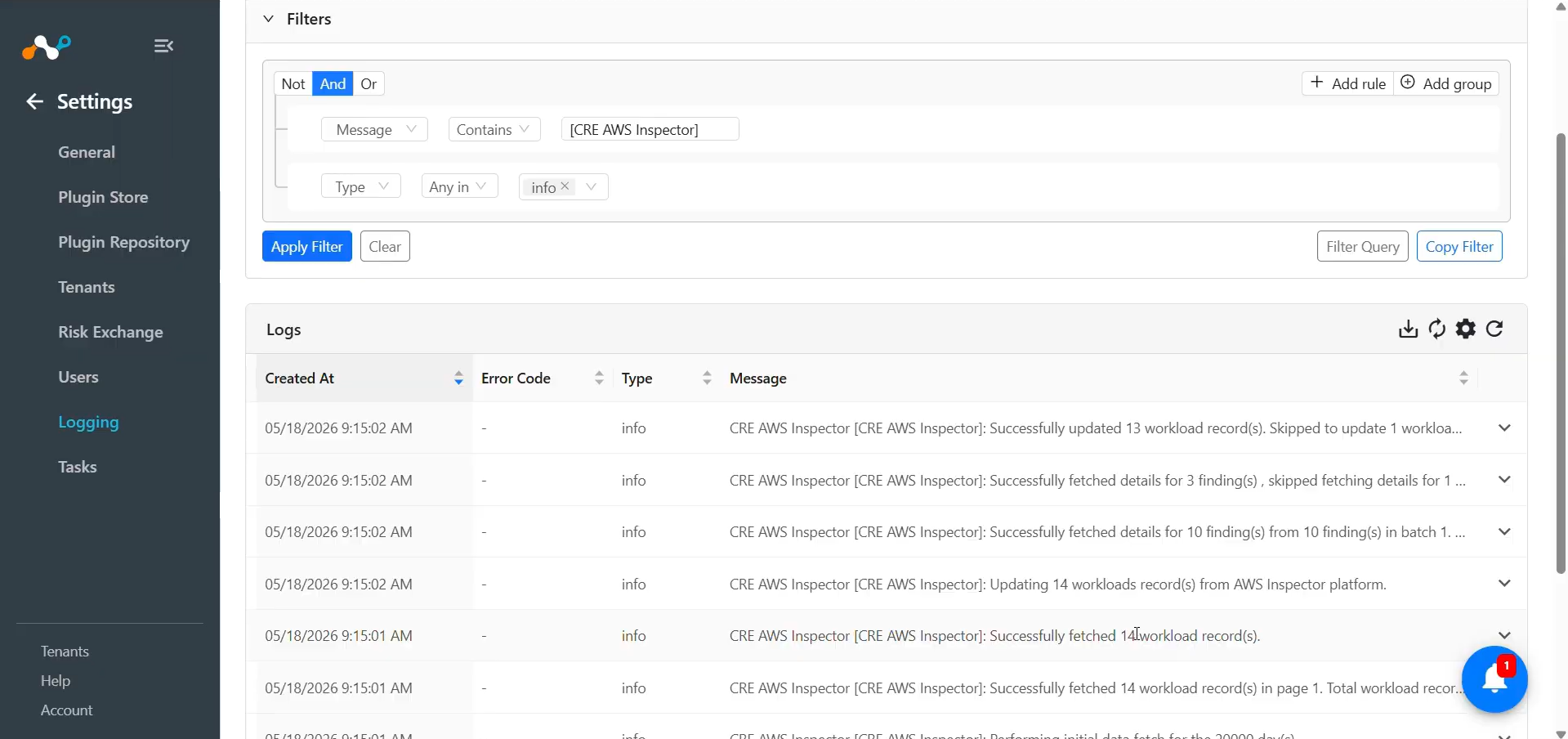Expand the '10 finding(s) in batch 1' row
This screenshot has height=739, width=1568.
tap(1504, 531)
